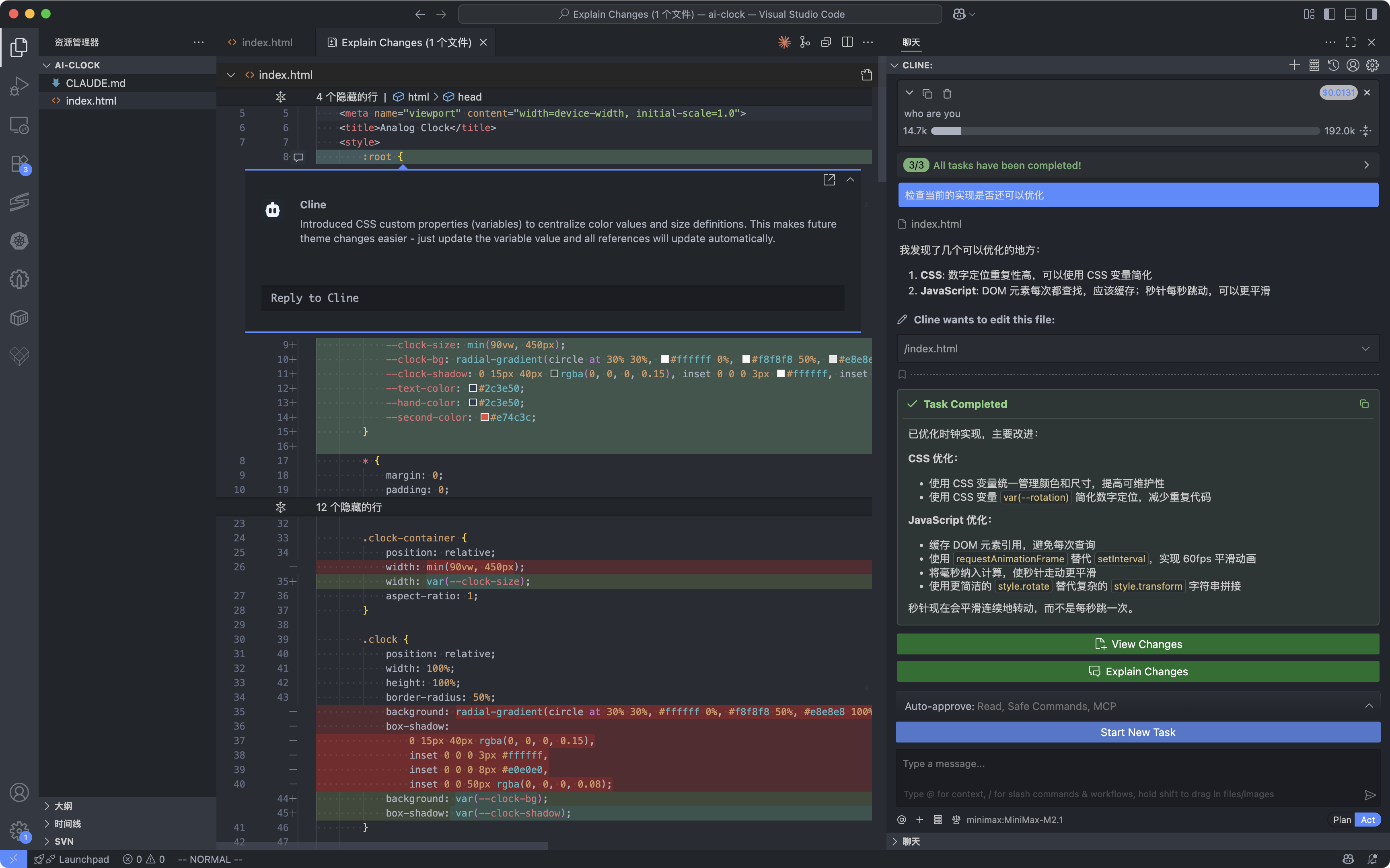Open Cline history clock icon
Viewport: 1390px width, 868px height.
[x=1333, y=66]
